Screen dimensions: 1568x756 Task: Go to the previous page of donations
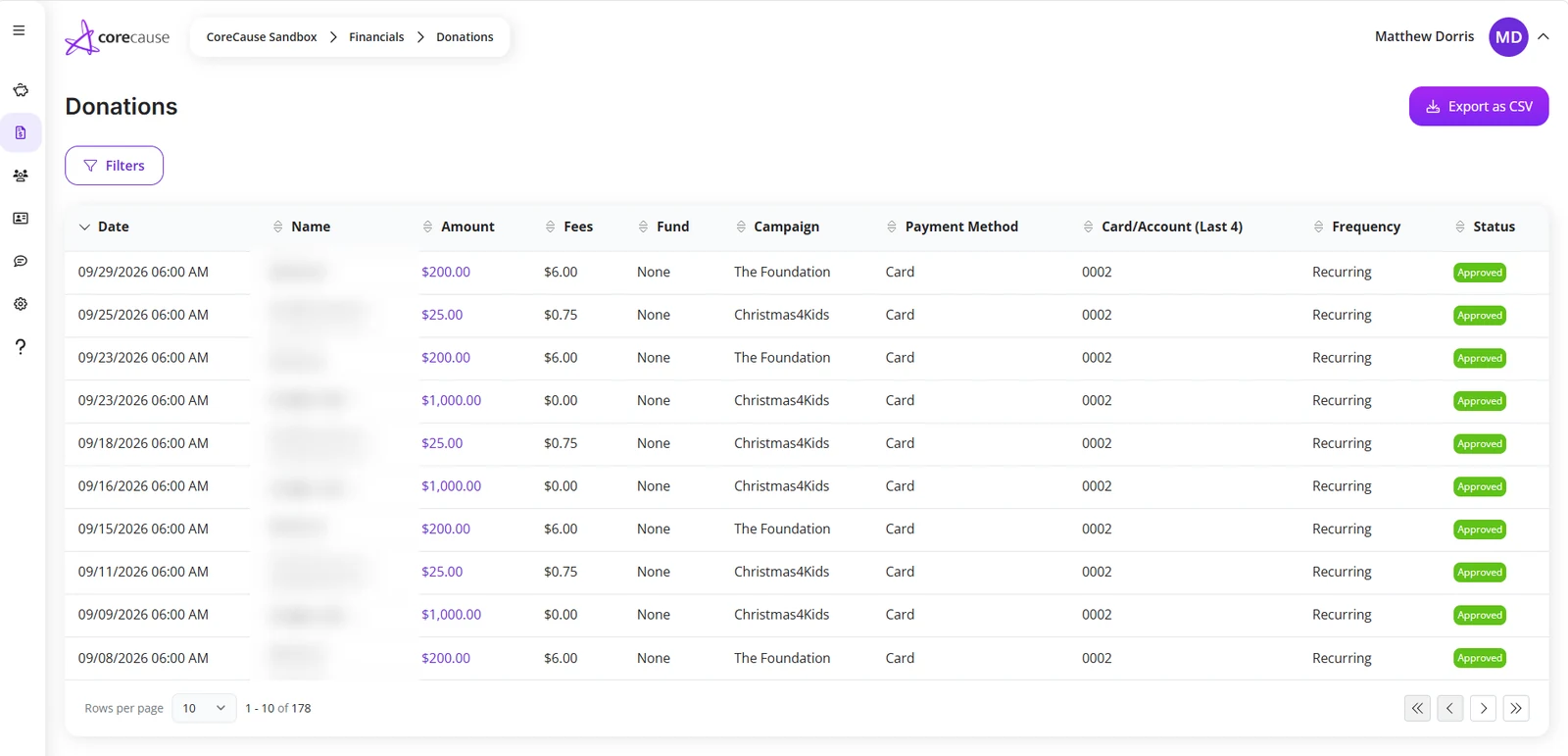[x=1450, y=708]
